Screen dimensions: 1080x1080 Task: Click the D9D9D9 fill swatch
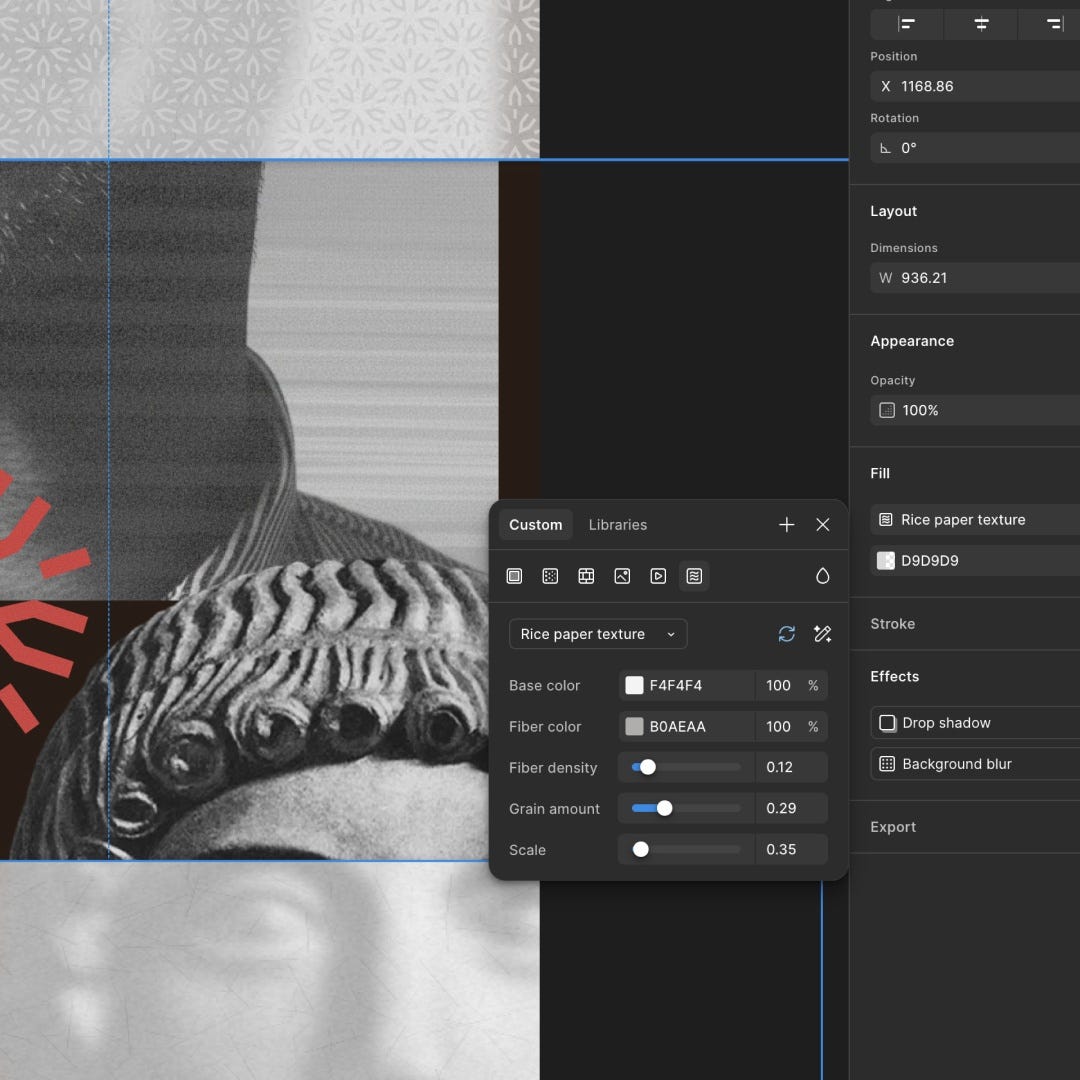pyautogui.click(x=886, y=561)
